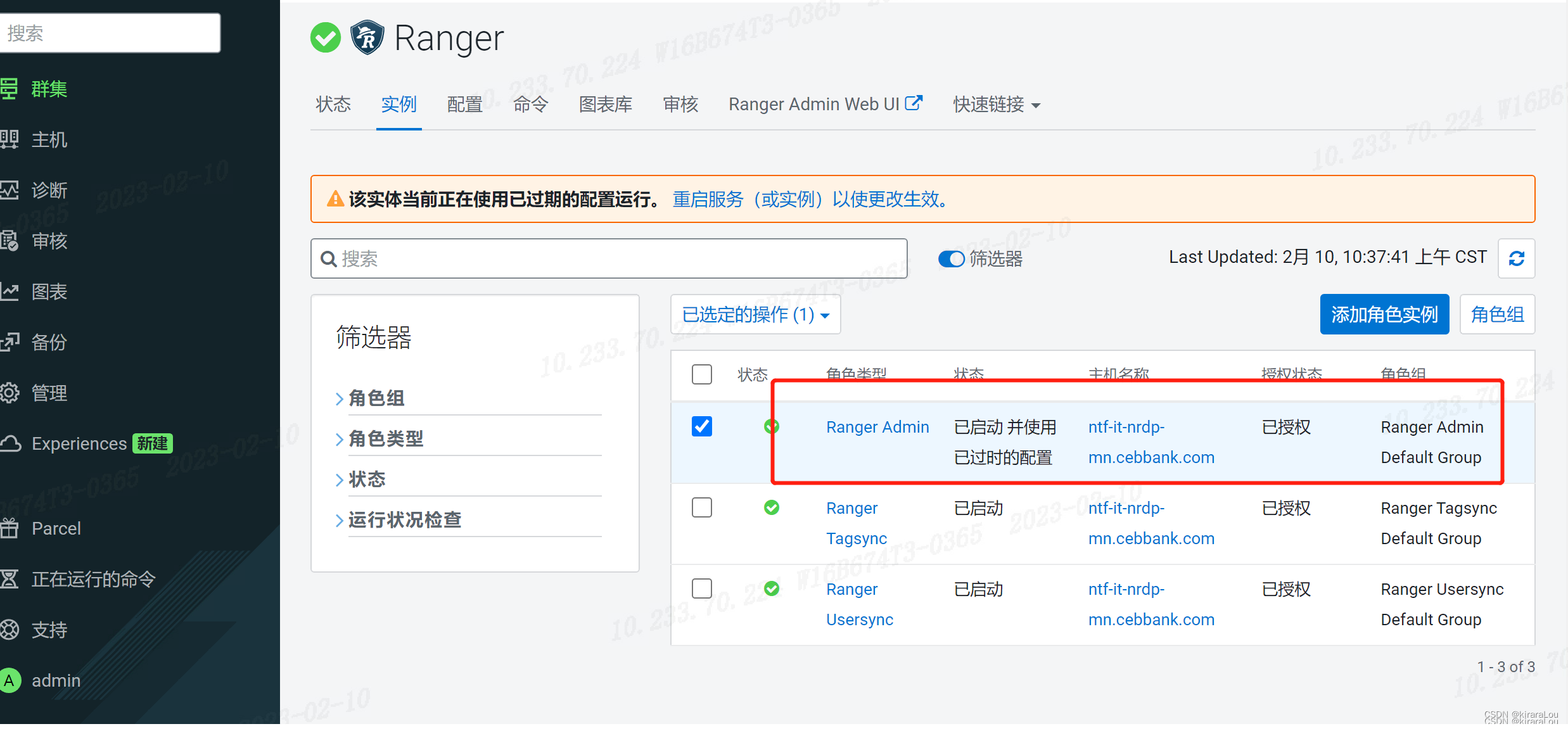Screen dimensions: 1568x731
Task: Check the Ranger Tagsync row checkbox
Action: click(x=702, y=507)
